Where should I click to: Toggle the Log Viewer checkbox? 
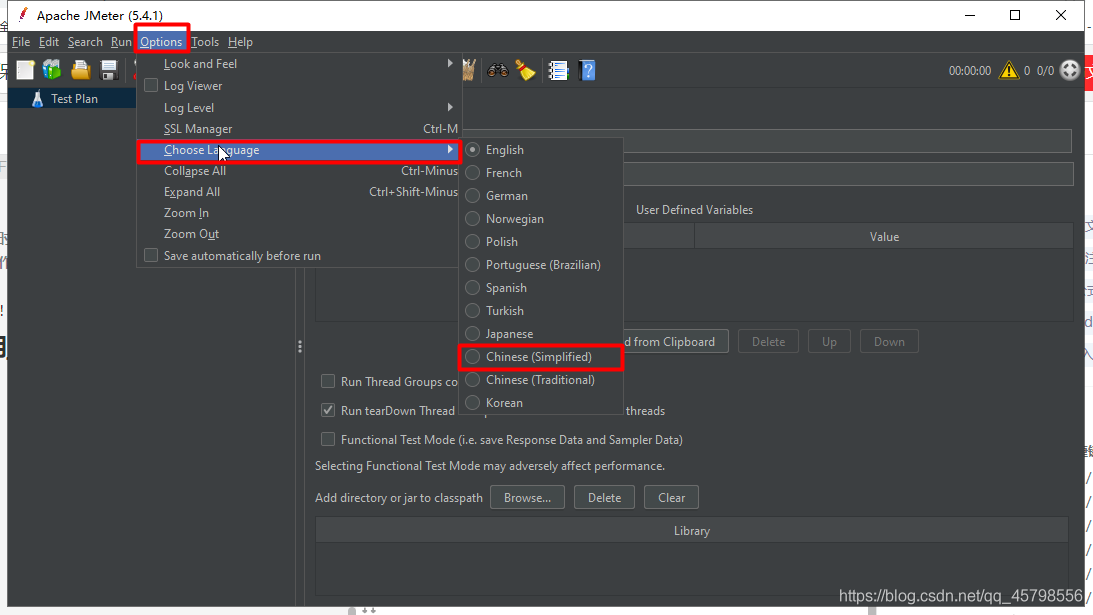151,86
